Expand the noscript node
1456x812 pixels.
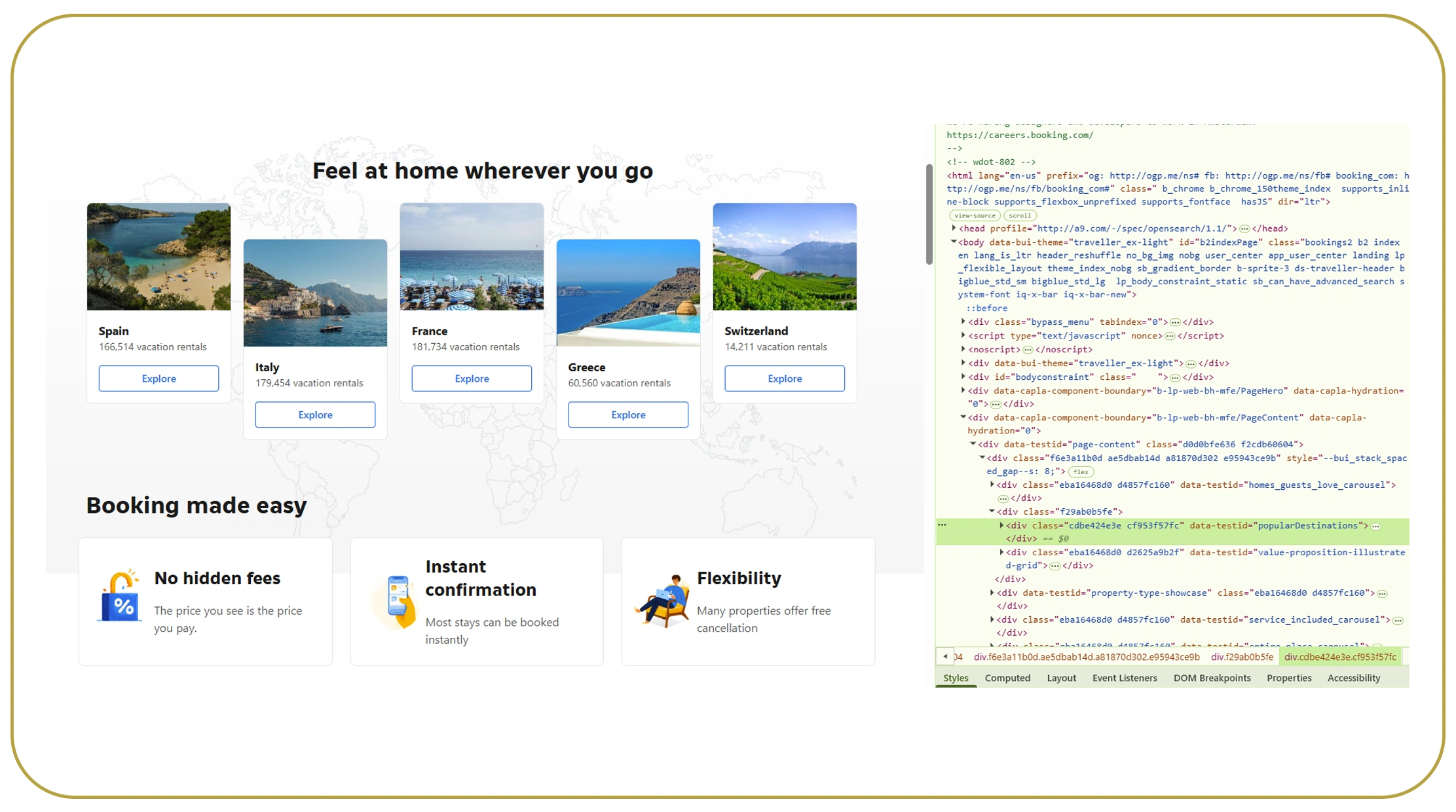(963, 349)
